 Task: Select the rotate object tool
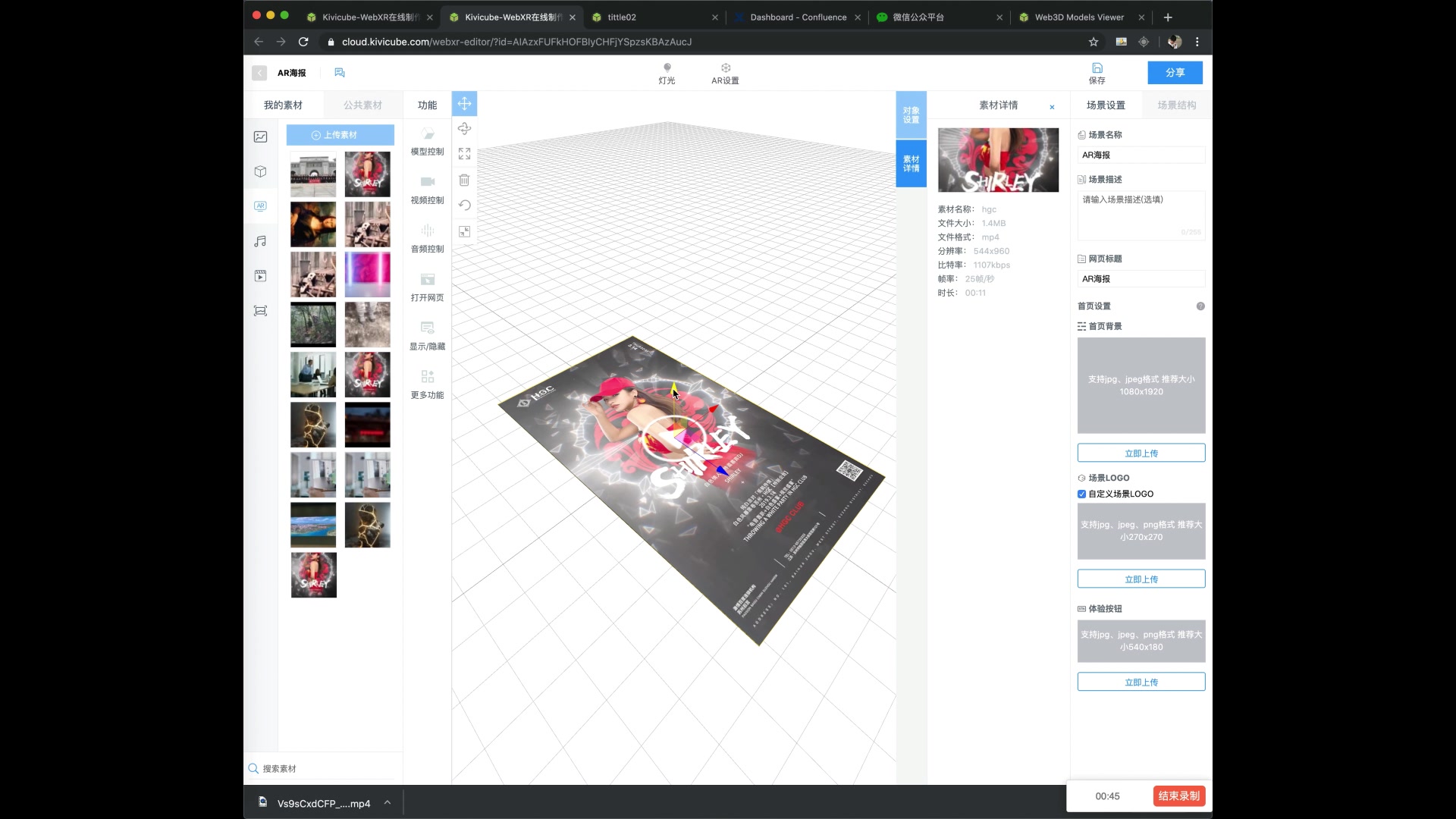[464, 129]
